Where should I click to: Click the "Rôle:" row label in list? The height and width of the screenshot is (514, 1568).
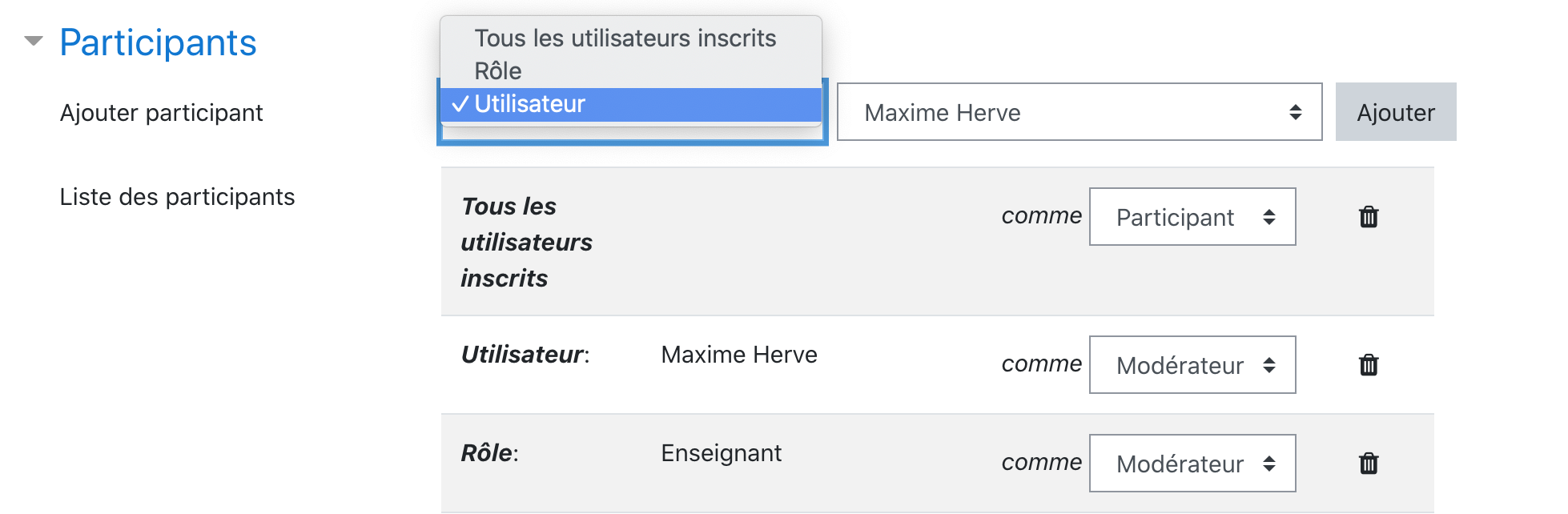[x=490, y=453]
